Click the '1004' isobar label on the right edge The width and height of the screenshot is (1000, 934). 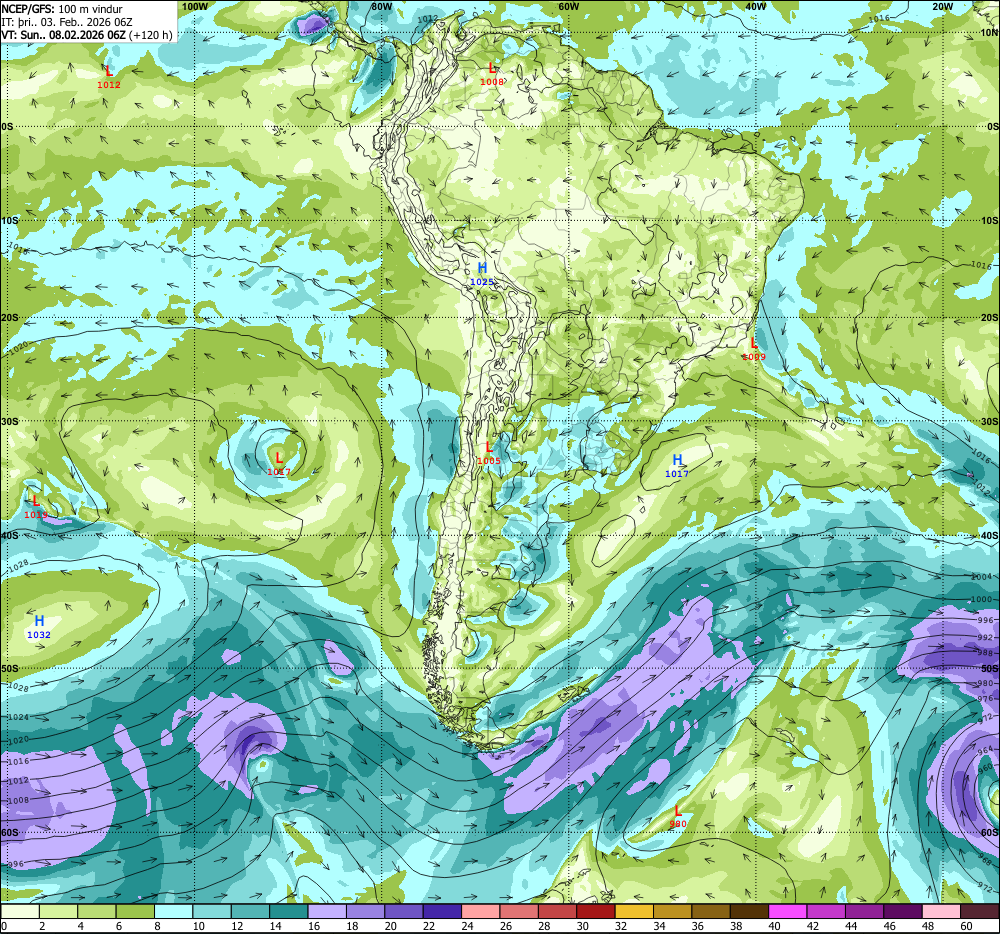[x=982, y=576]
